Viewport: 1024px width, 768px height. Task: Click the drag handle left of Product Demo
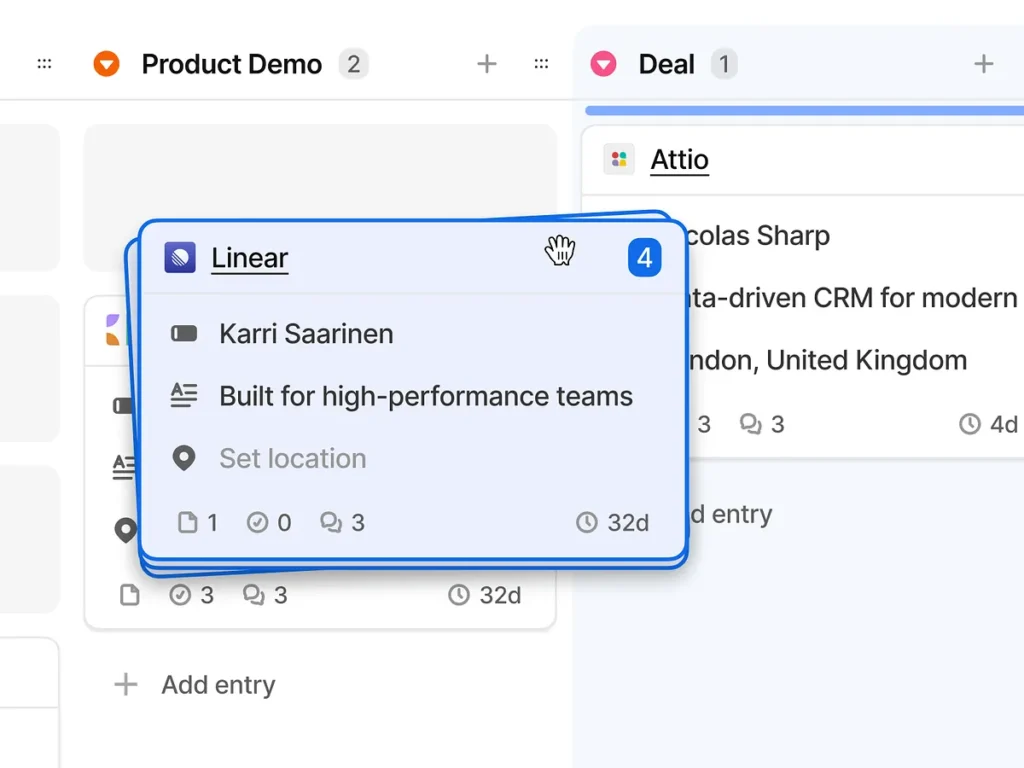point(44,64)
